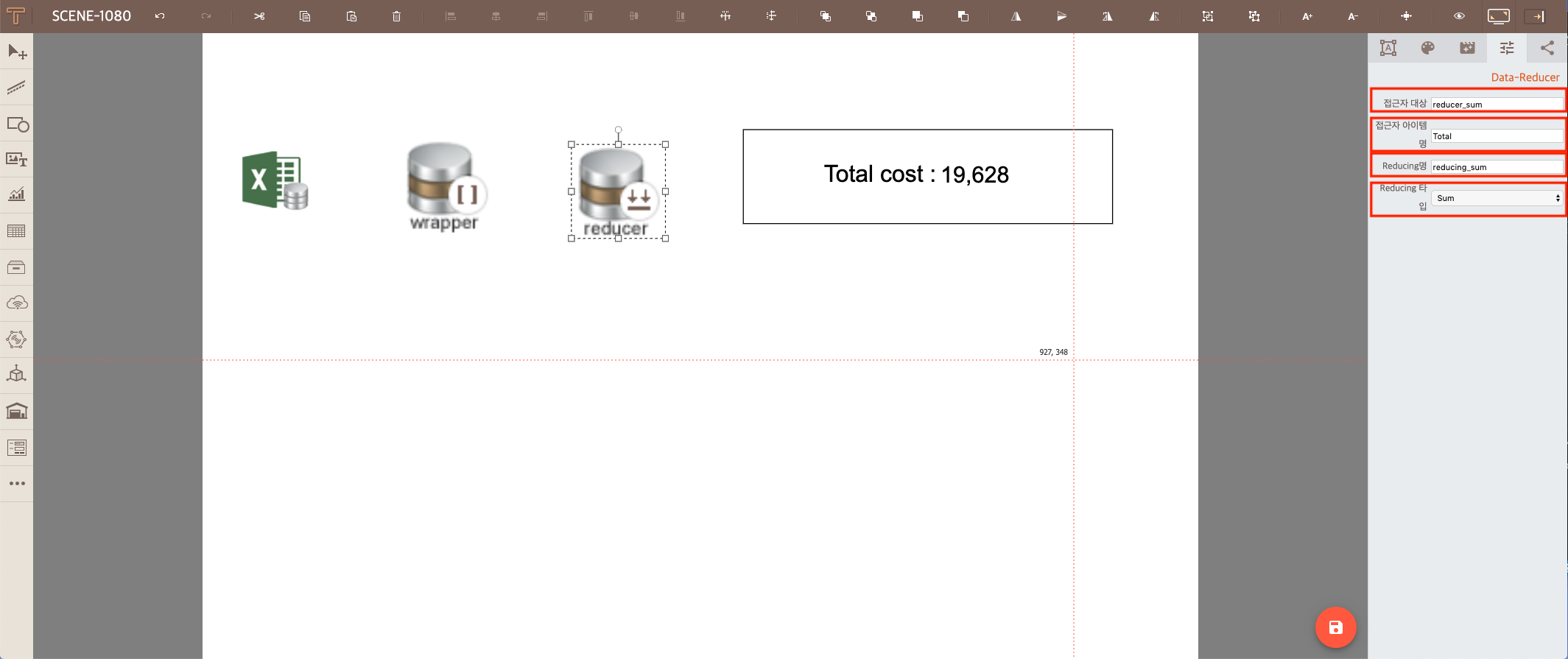Flip the selection vertically

(1062, 16)
